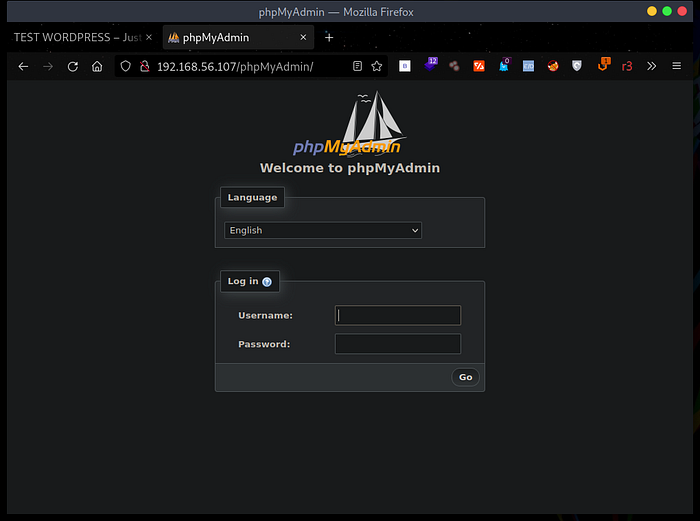Image resolution: width=700 pixels, height=521 pixels.
Task: Click the purple extension with 12 badge
Action: pos(430,65)
